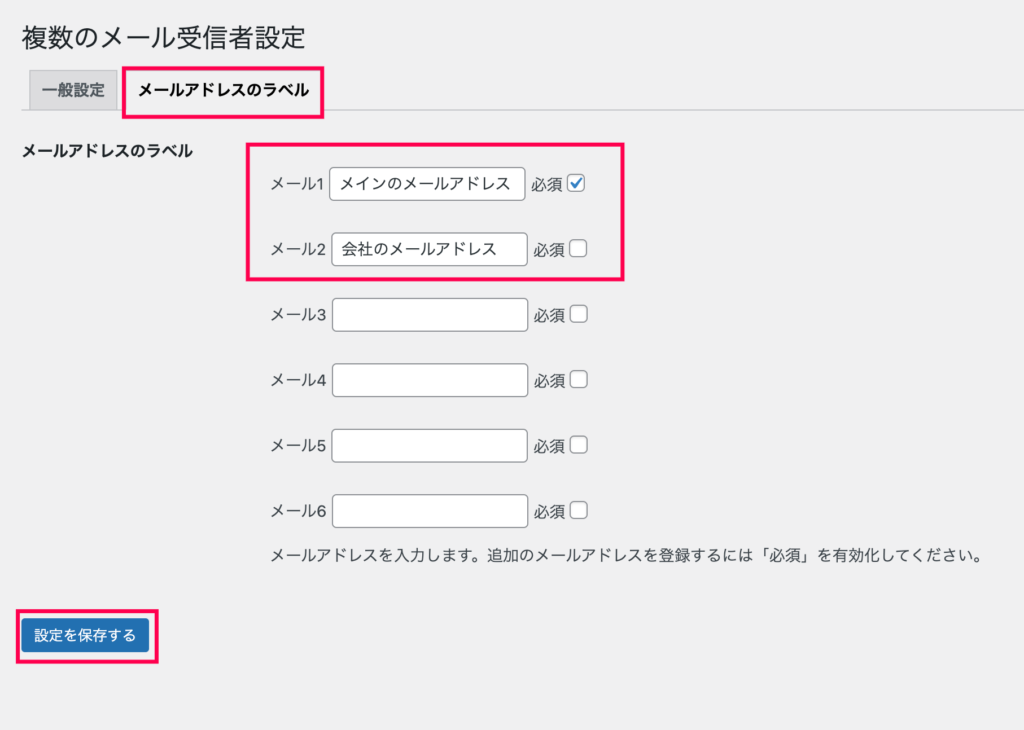Tick the 必須 checkbox for メール3
Screen dimensions: 1024x730
(579, 314)
